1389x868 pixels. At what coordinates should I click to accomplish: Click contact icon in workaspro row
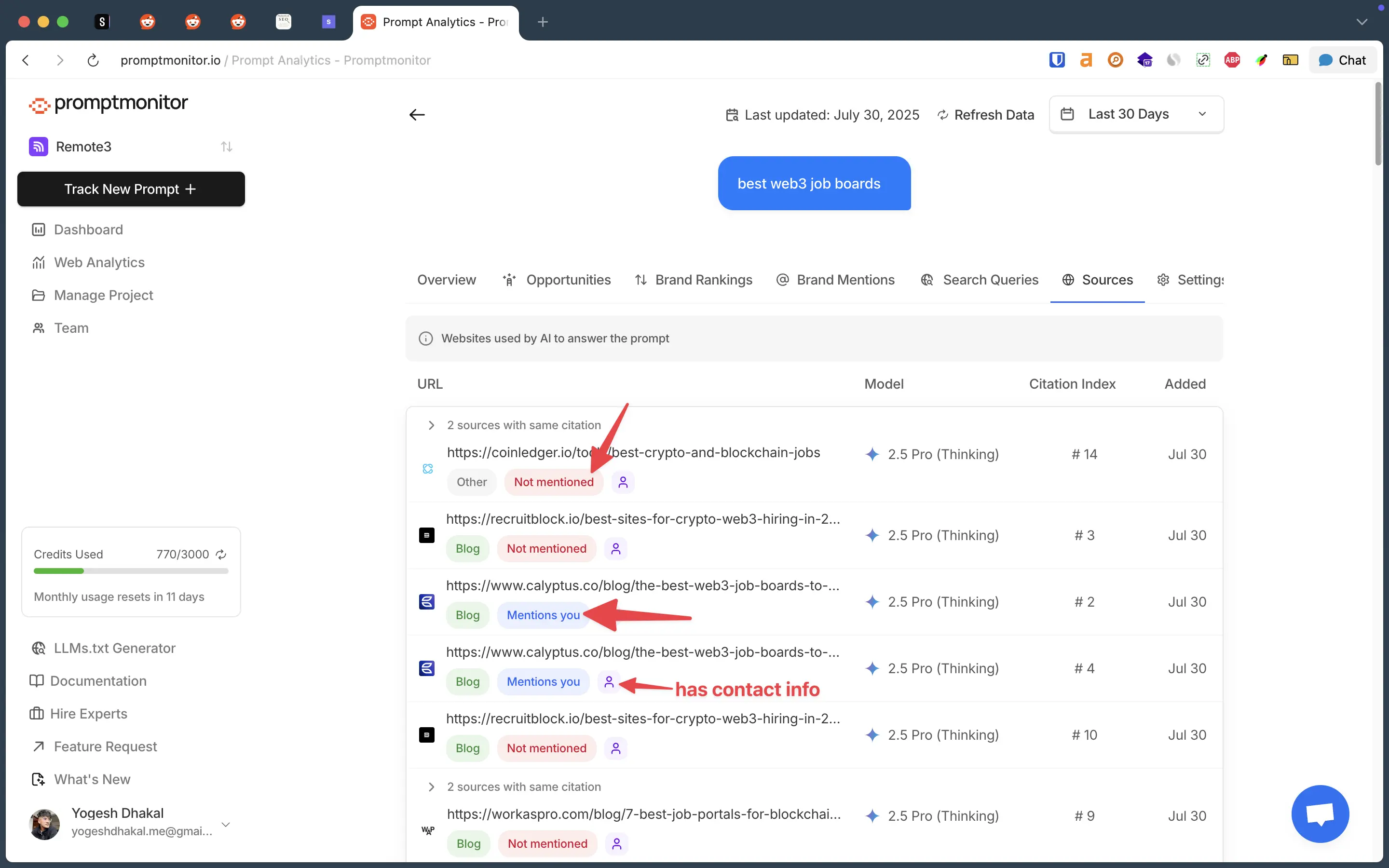[617, 844]
